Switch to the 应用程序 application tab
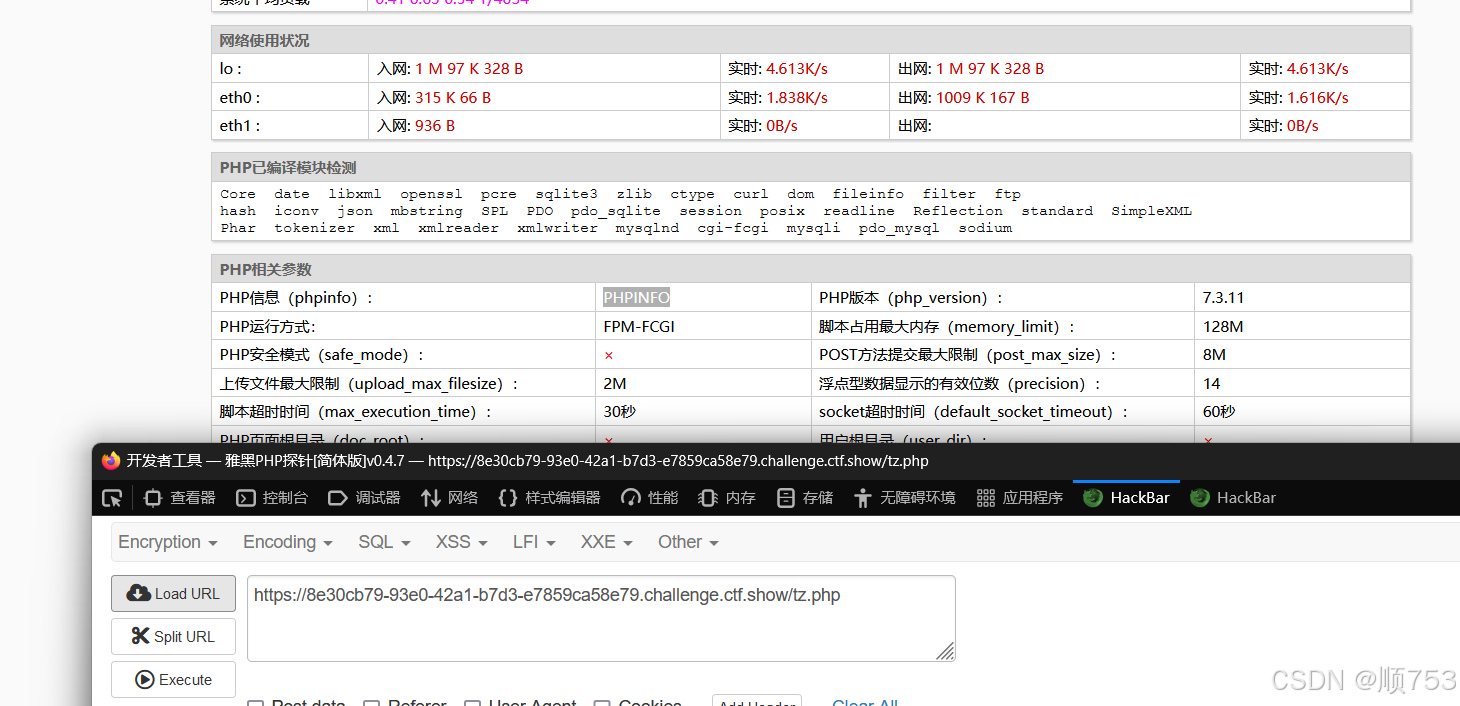Image resolution: width=1460 pixels, height=706 pixels. coord(1020,498)
